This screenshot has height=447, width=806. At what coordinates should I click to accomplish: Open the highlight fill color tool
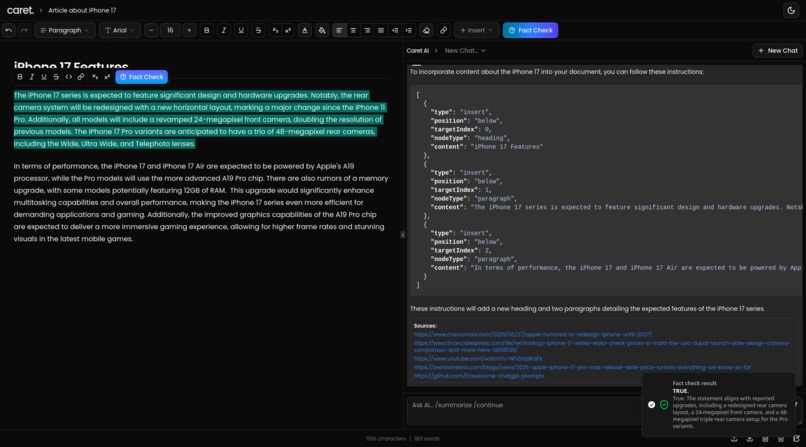pyautogui.click(x=322, y=30)
